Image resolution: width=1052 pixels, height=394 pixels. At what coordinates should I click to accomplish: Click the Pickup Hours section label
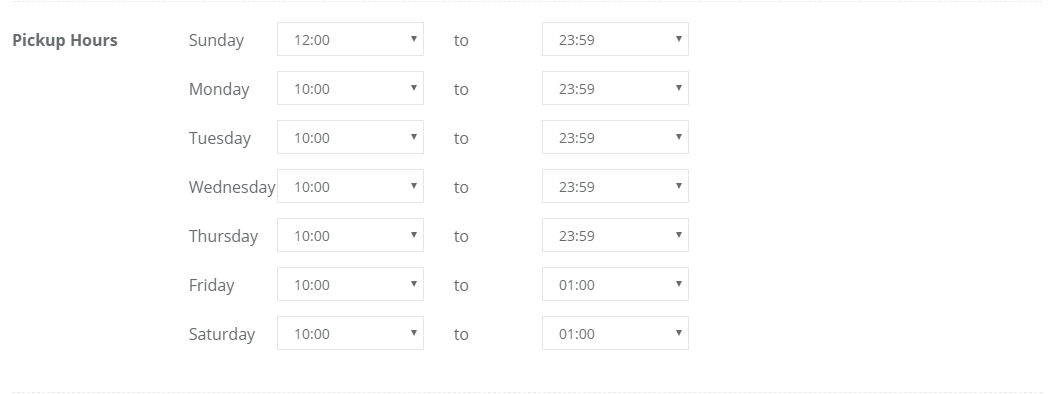(x=65, y=40)
